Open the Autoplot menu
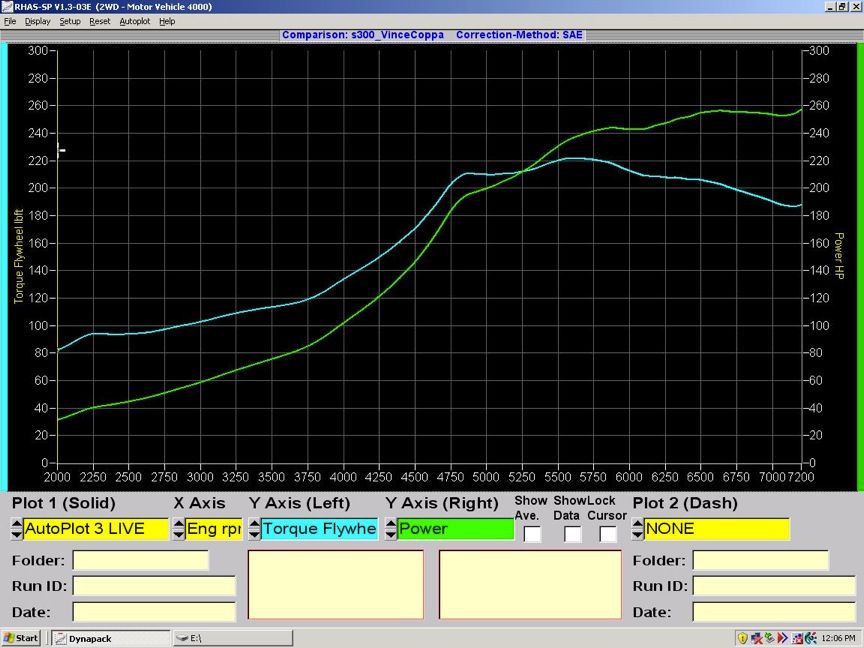 point(134,21)
